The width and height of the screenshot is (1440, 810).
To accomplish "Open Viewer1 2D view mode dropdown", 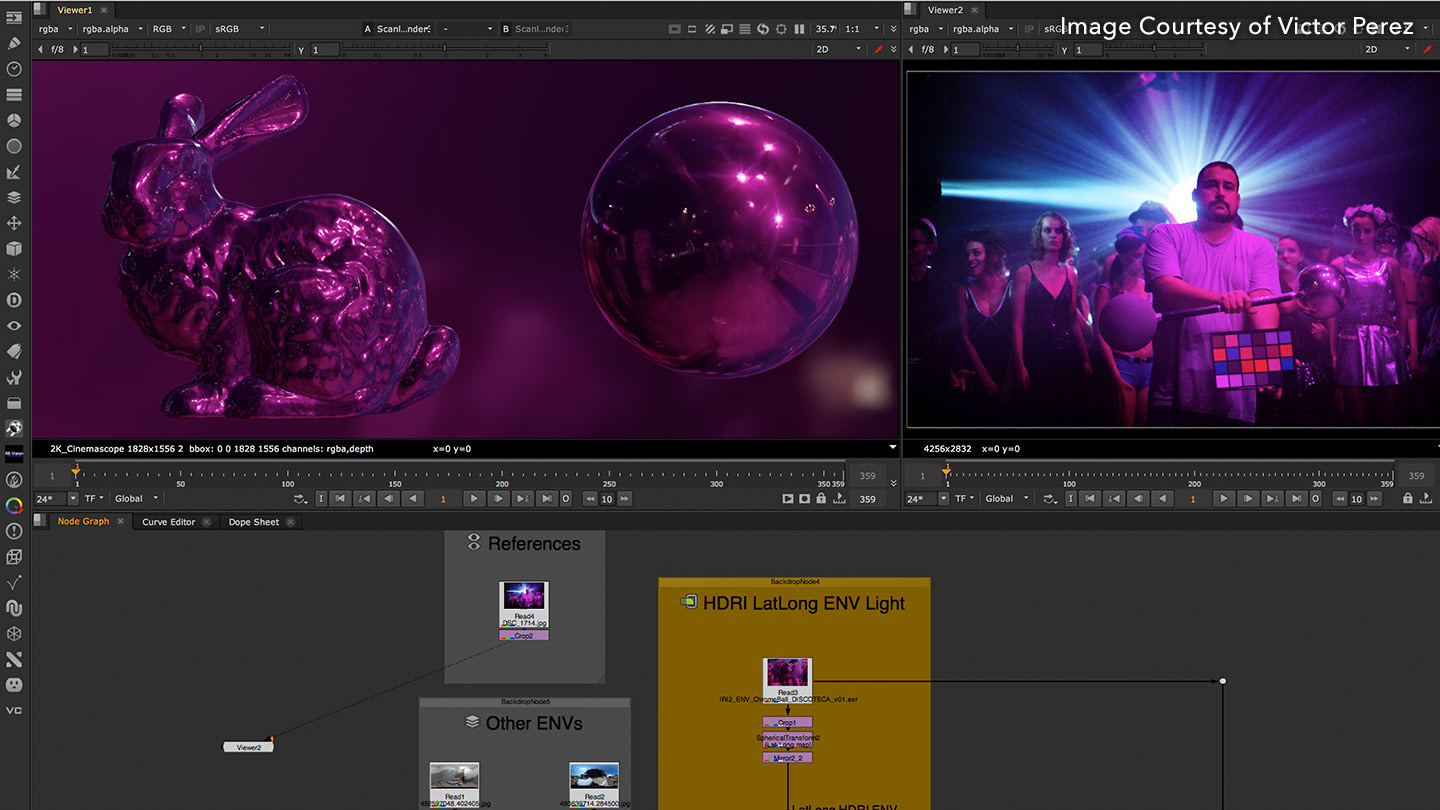I will (x=838, y=49).
